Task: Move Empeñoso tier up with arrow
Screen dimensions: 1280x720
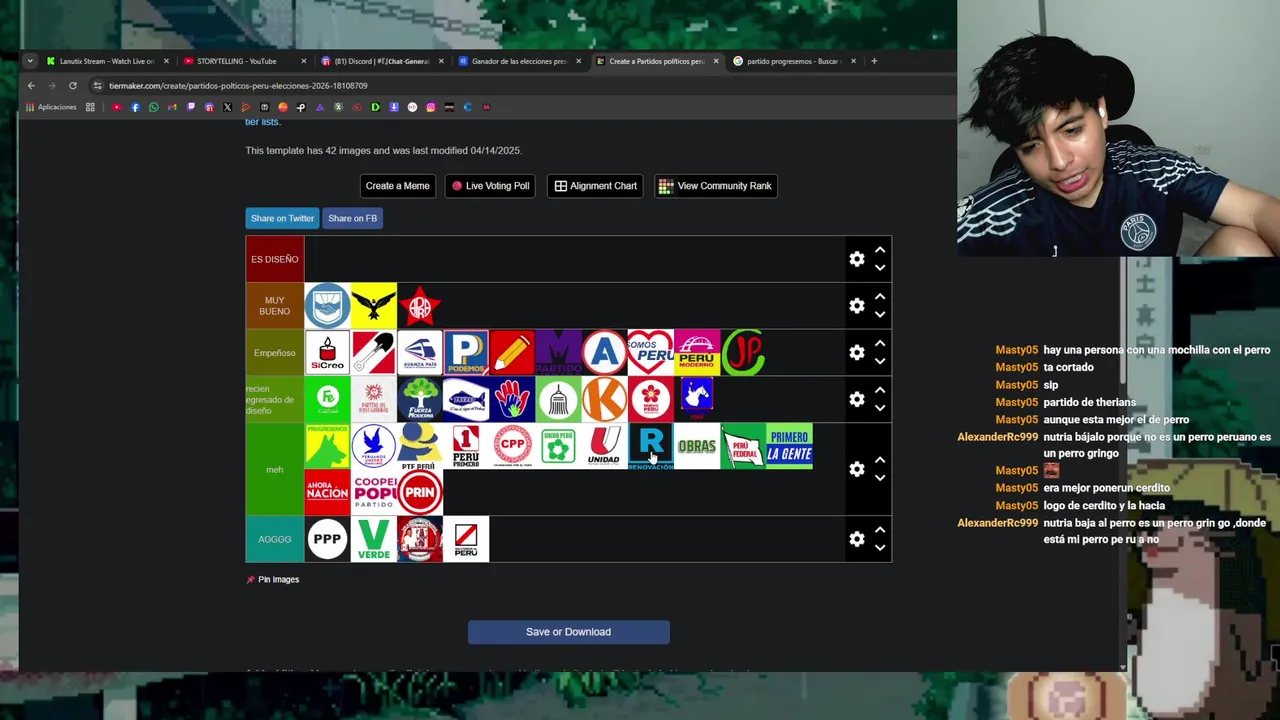Action: 880,343
